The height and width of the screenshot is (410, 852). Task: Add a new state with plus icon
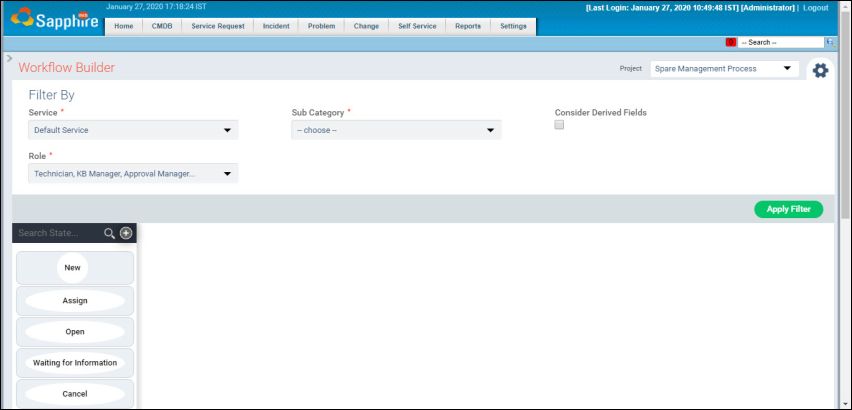pyautogui.click(x=126, y=233)
